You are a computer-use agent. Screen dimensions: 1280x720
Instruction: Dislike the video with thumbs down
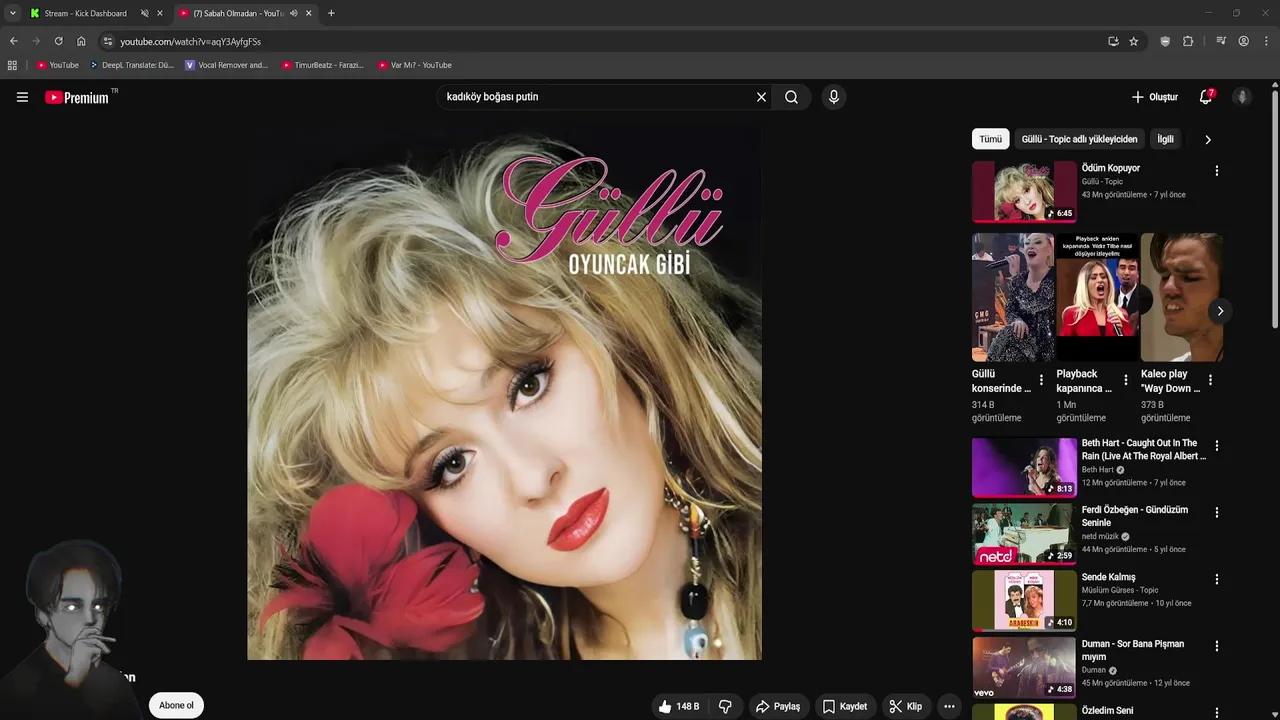725,706
